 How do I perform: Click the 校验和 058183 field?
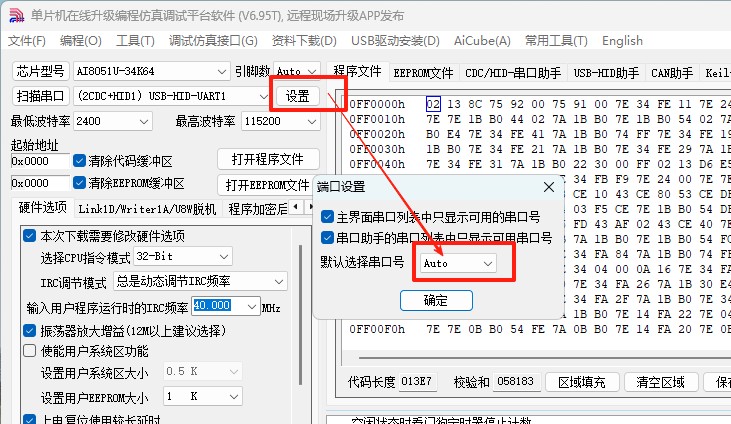[x=516, y=382]
